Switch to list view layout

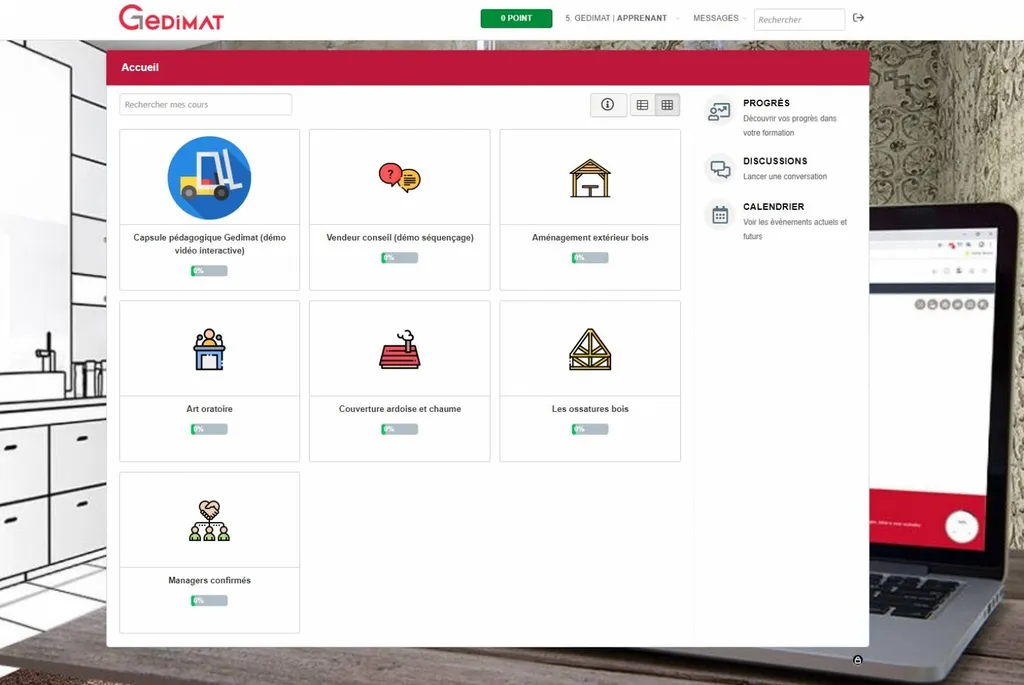tap(643, 105)
